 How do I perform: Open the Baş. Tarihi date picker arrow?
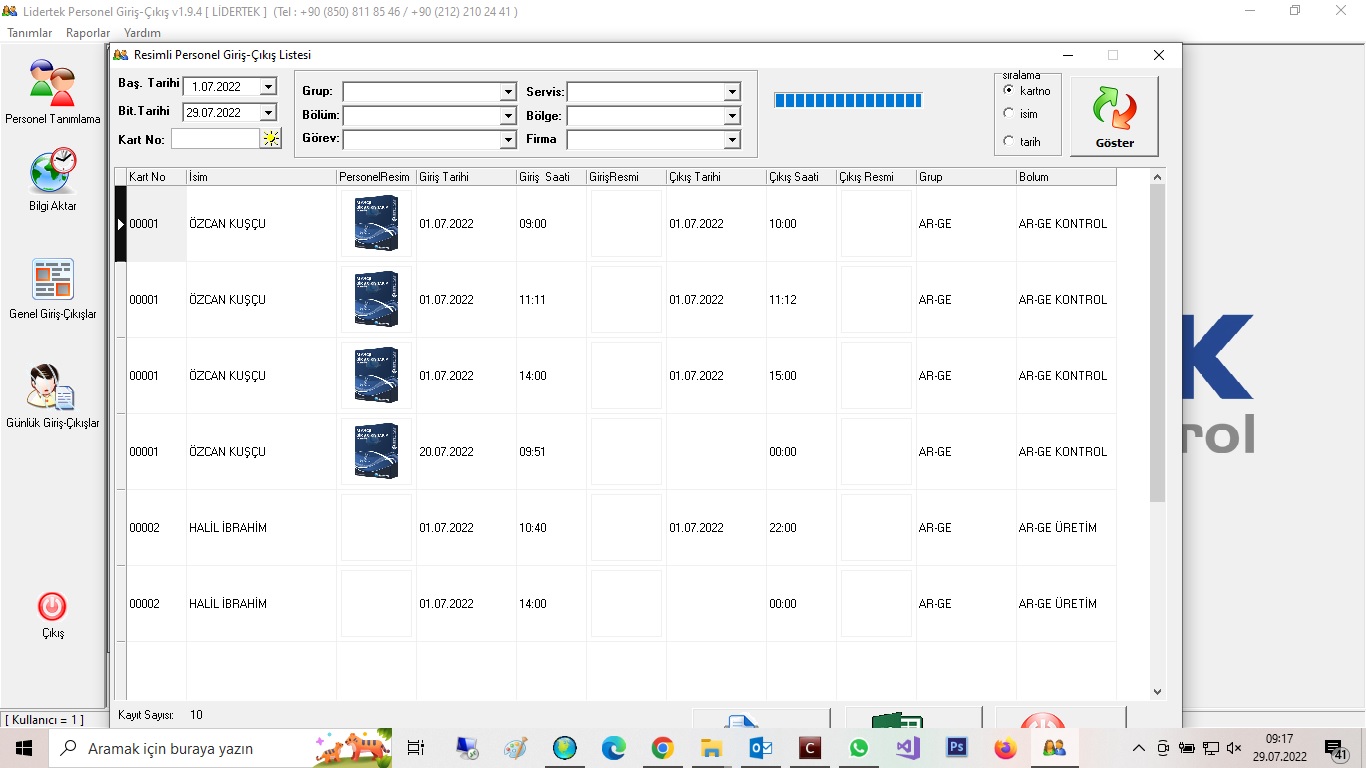[267, 88]
